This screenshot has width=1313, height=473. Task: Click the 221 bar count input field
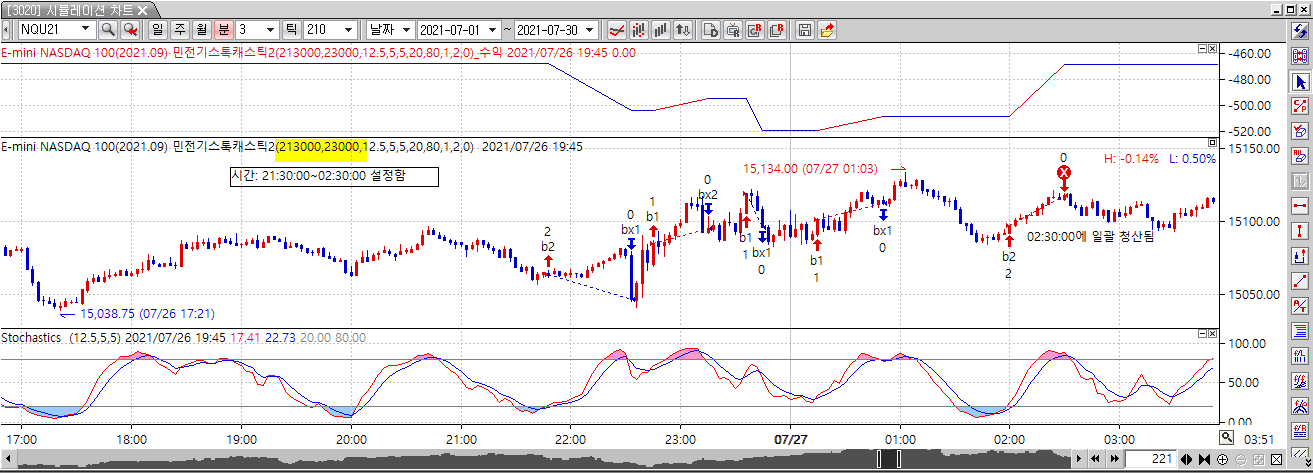pyautogui.click(x=1150, y=459)
